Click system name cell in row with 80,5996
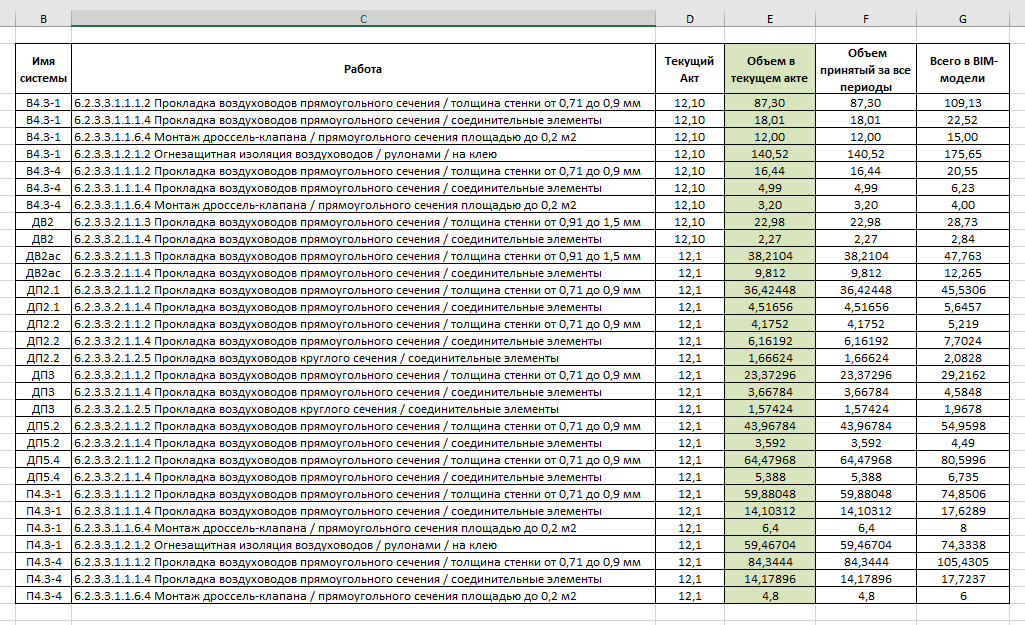This screenshot has width=1025, height=625. coord(43,460)
